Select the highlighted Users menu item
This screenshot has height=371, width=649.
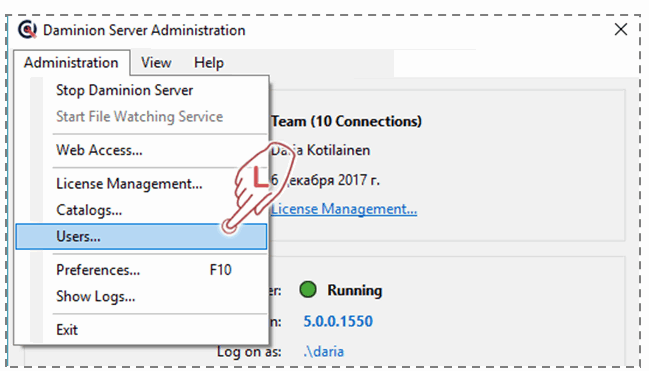point(141,236)
